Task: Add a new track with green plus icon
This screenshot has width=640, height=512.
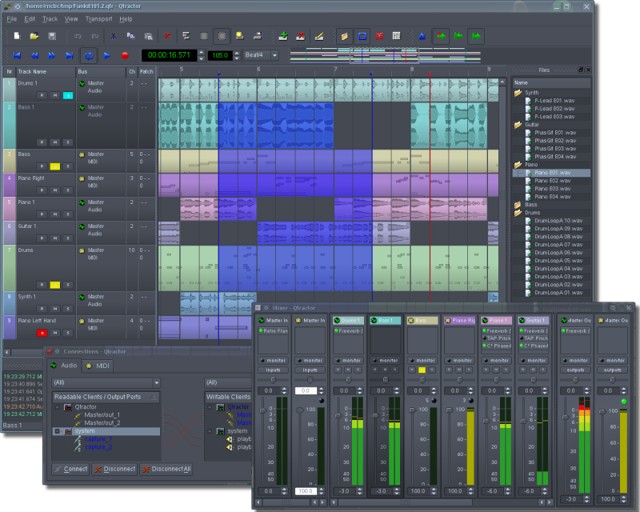Action: [x=283, y=36]
